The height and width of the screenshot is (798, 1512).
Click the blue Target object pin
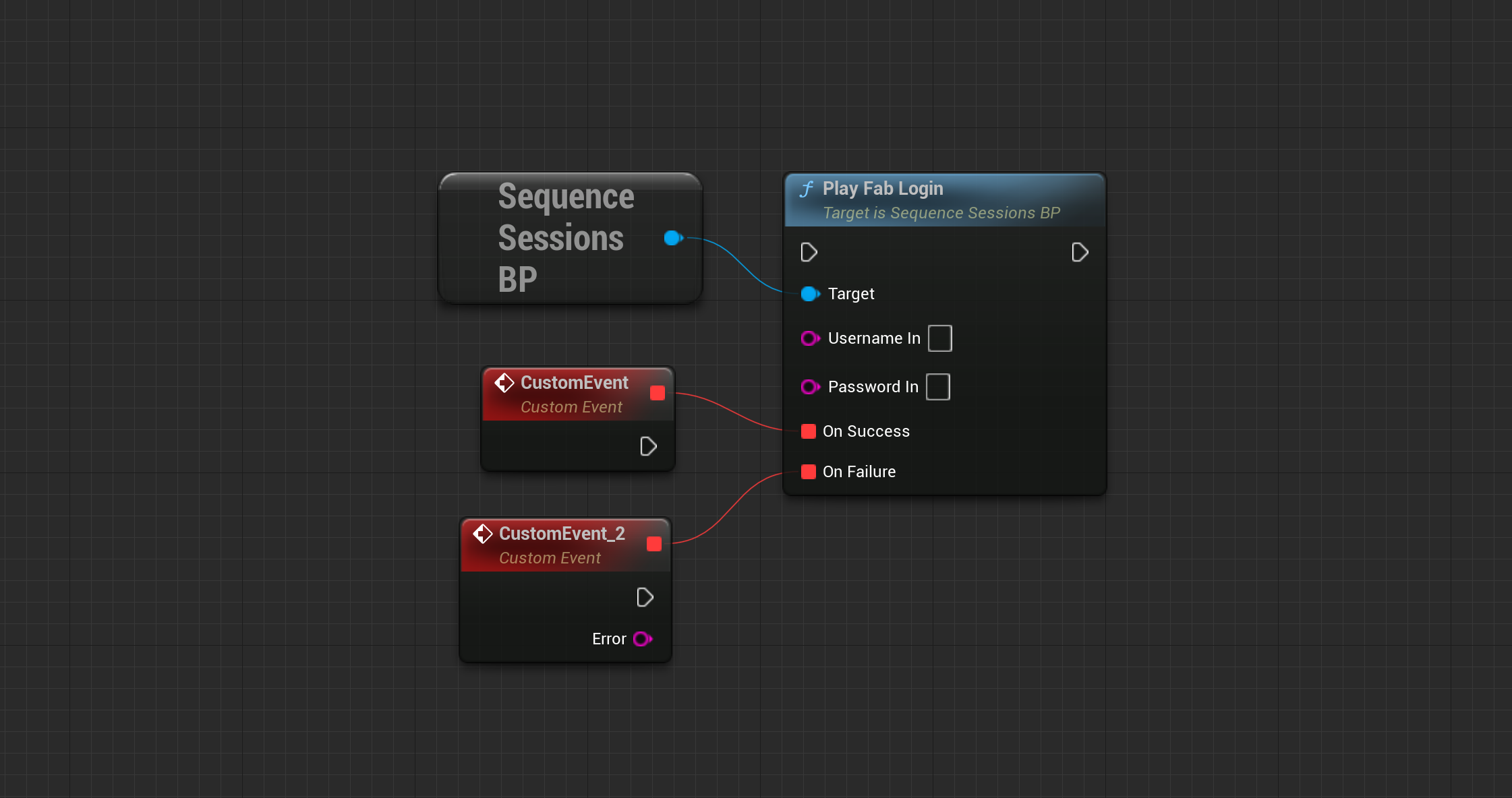[809, 294]
